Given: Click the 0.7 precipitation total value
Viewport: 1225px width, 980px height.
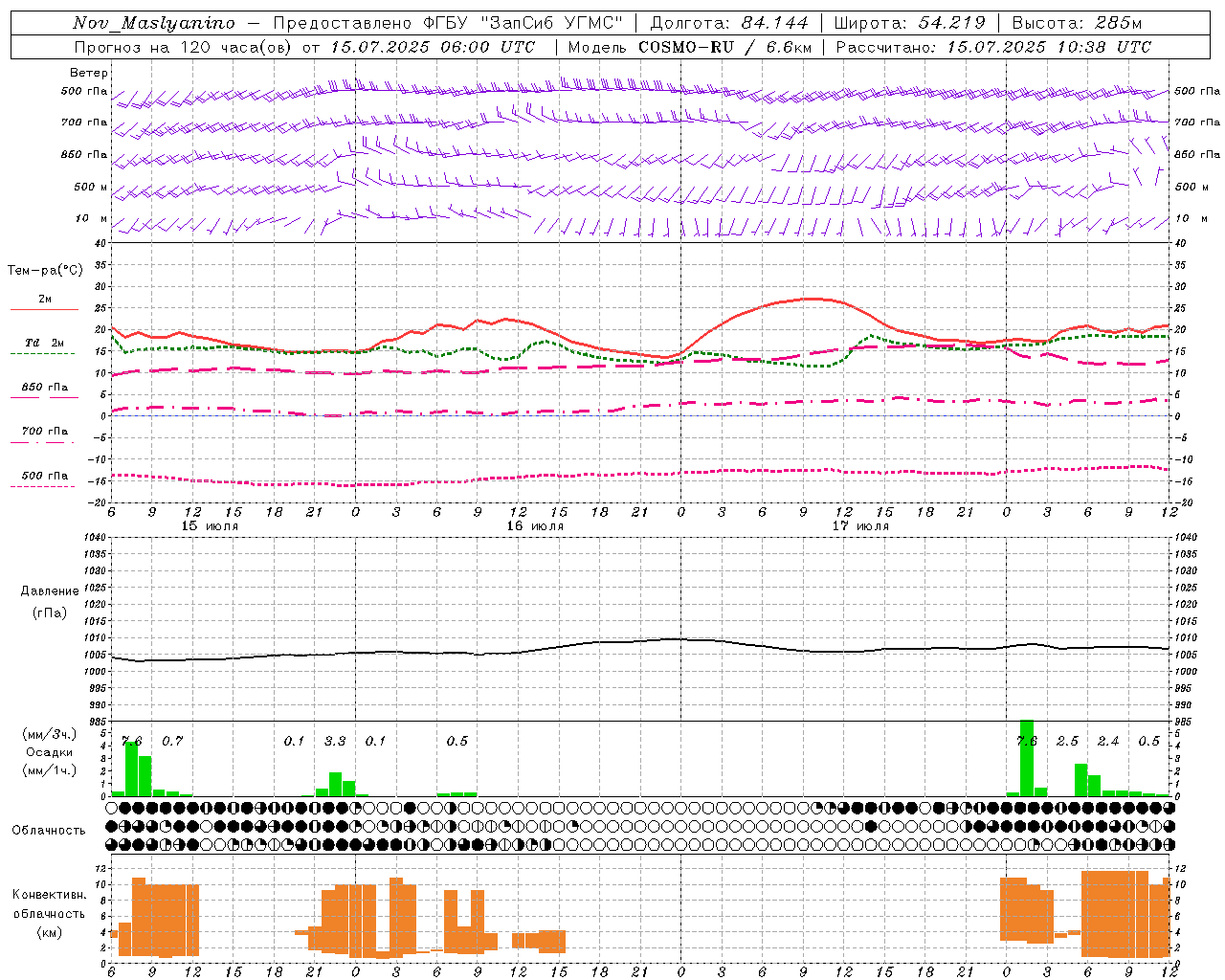Looking at the screenshot, I should pos(172,742).
